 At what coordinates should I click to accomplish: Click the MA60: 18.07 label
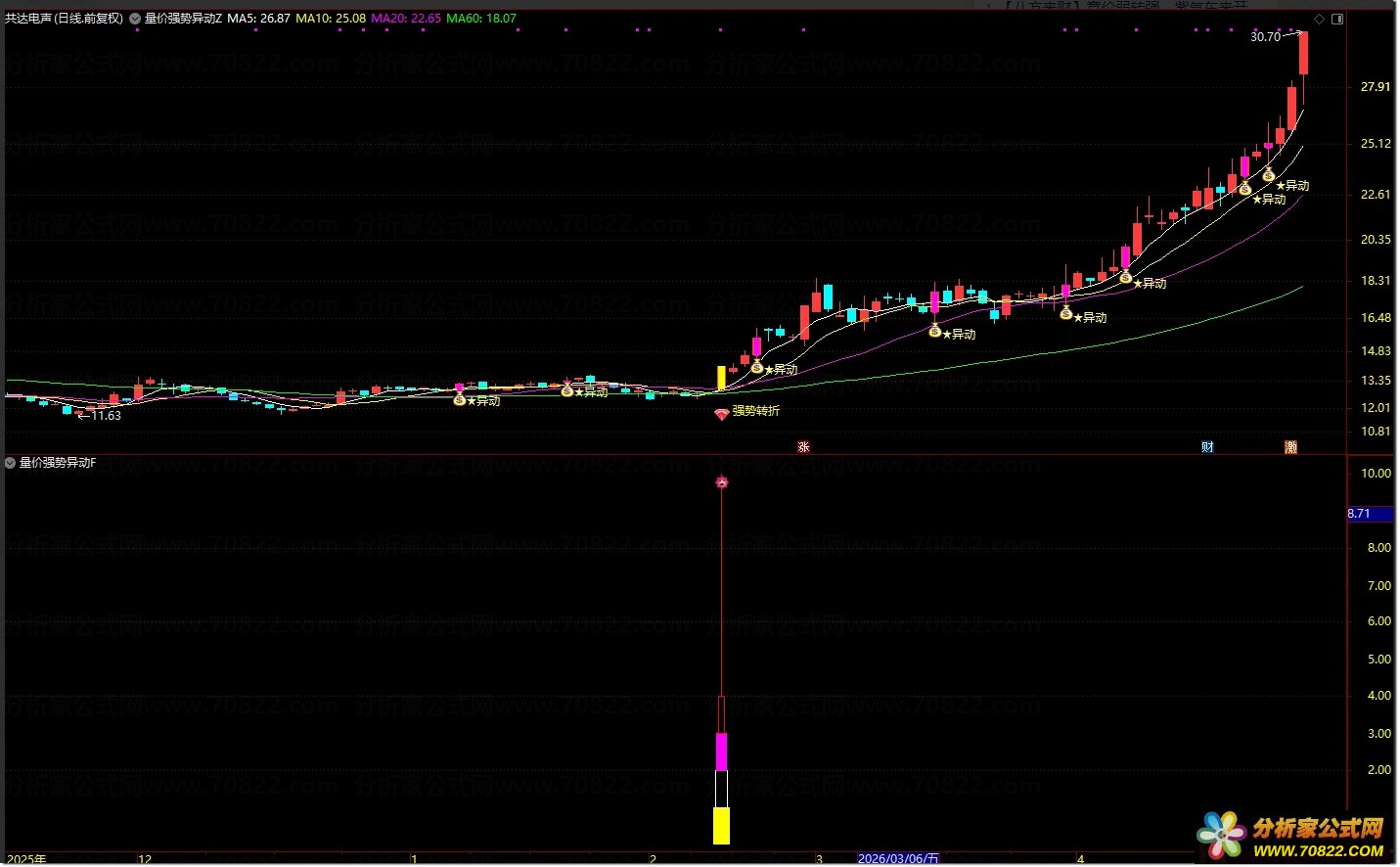481,19
